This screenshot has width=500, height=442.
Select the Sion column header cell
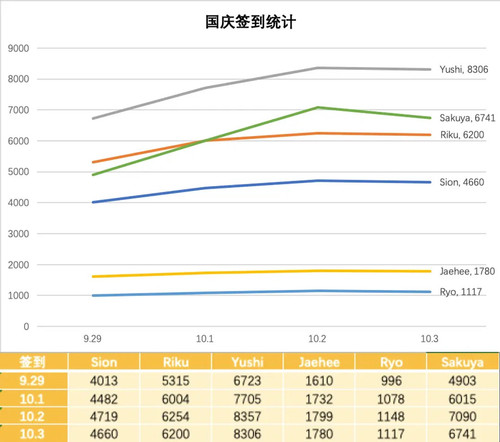(x=104, y=362)
